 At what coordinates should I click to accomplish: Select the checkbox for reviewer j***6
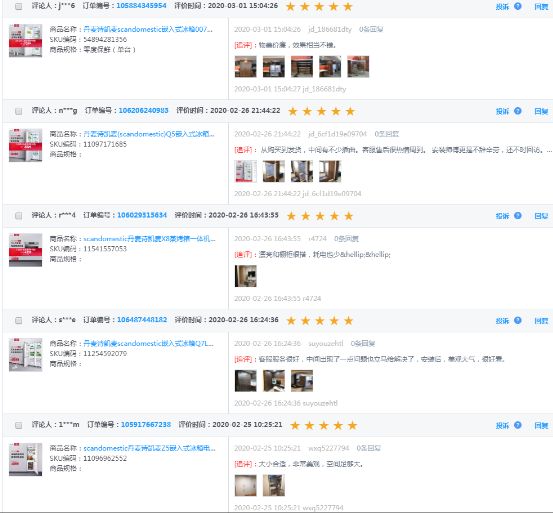19,6
